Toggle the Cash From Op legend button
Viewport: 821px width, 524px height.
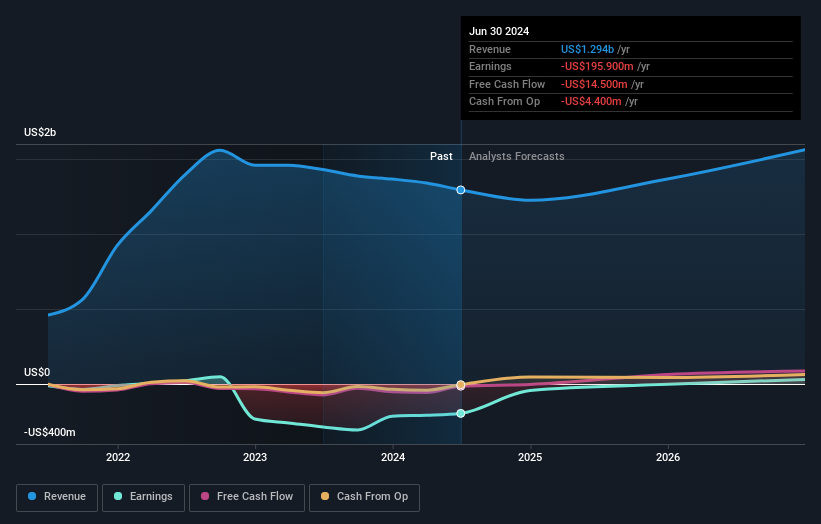pos(364,497)
